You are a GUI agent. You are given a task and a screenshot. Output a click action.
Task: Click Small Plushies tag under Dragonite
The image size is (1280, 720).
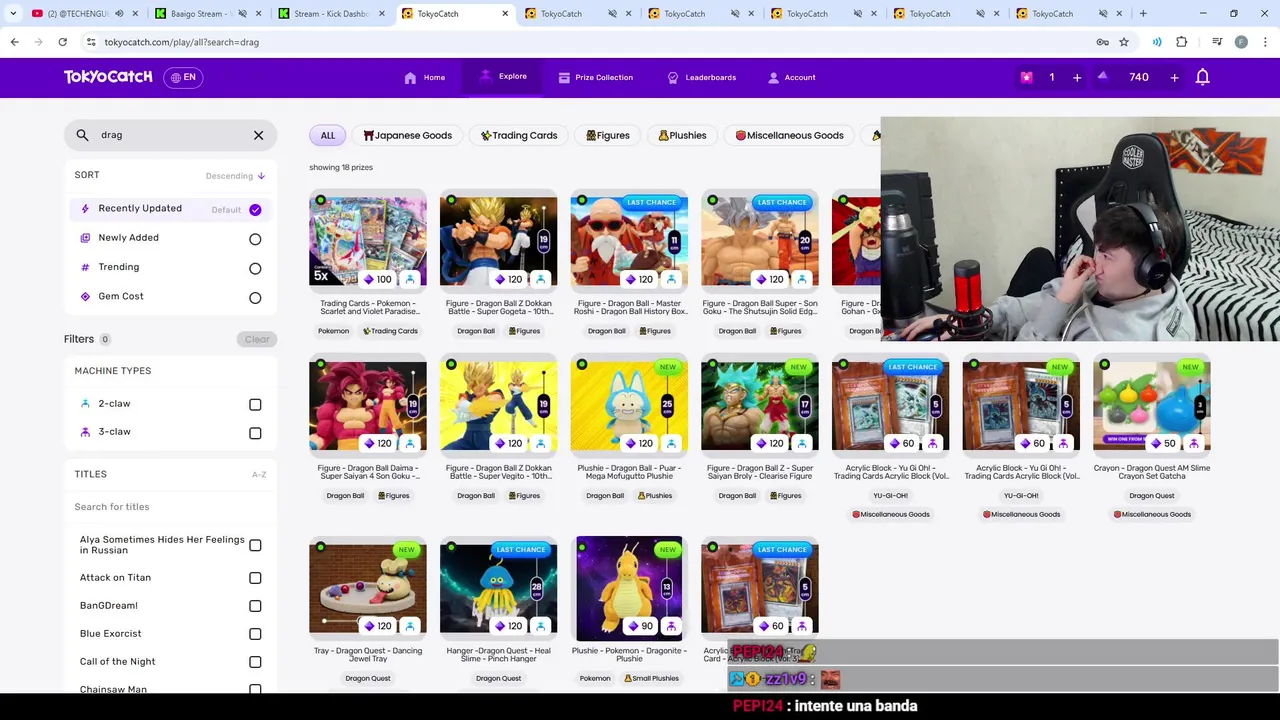[x=652, y=679]
